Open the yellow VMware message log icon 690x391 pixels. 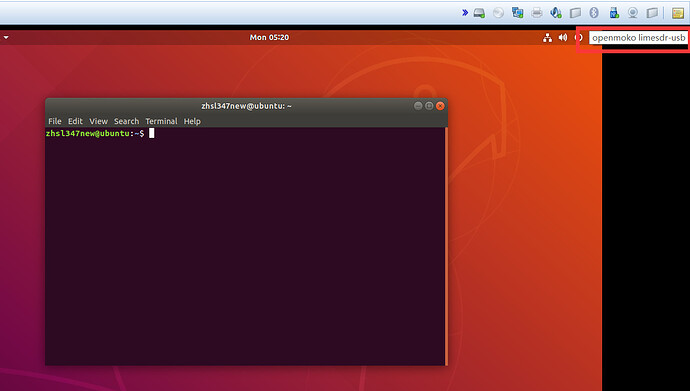coord(678,13)
